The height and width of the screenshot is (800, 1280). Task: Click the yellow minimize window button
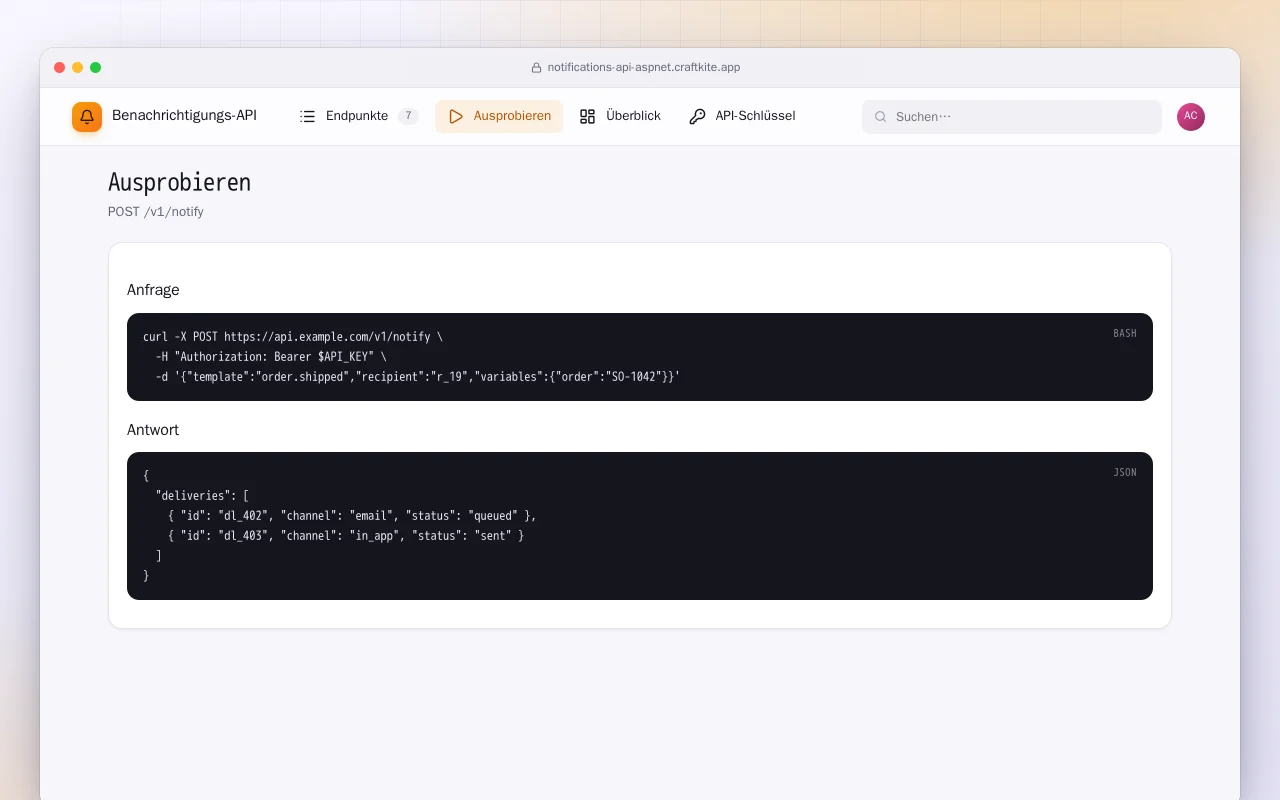[x=78, y=68]
